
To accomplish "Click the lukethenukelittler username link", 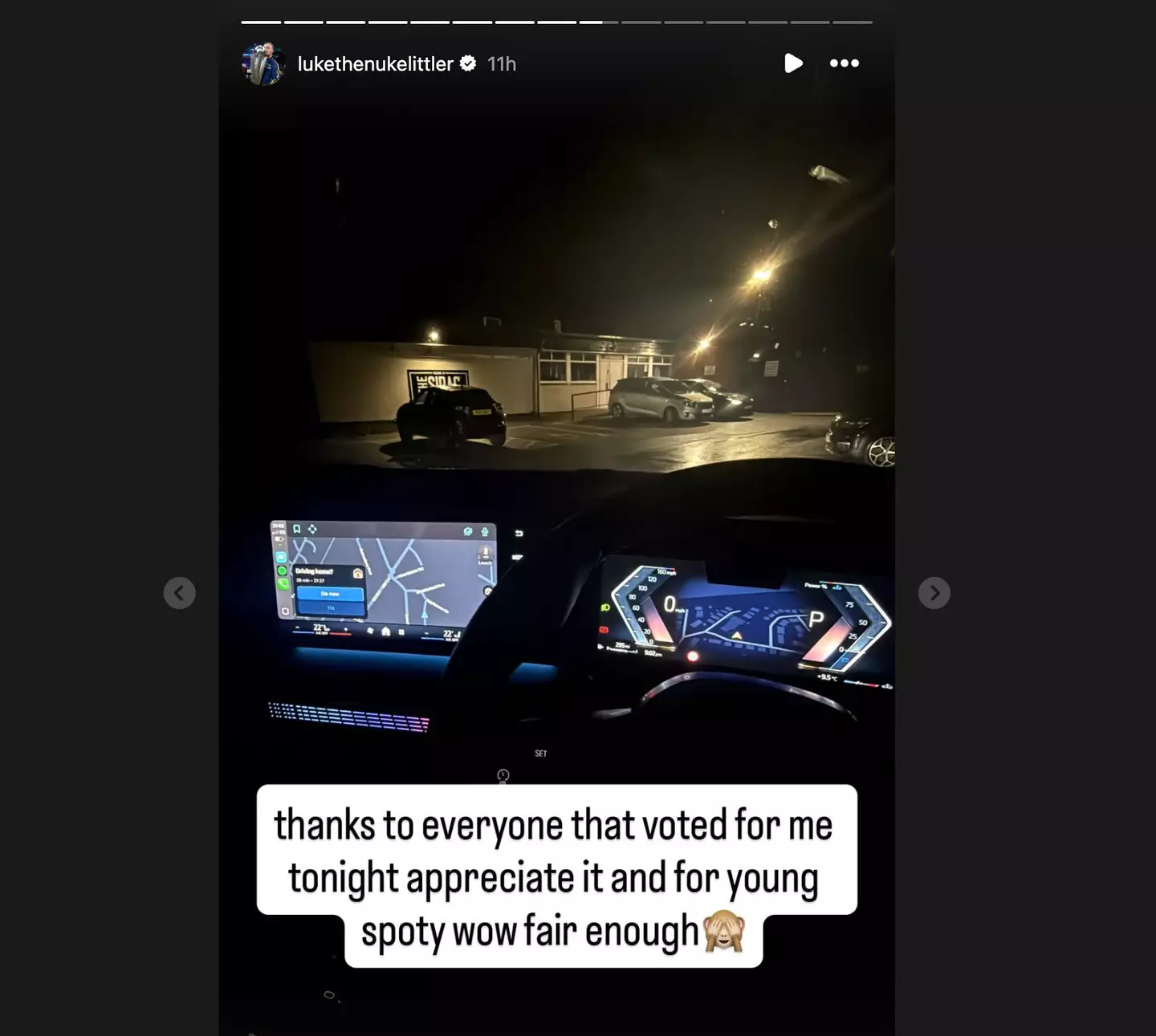I will tap(376, 63).
